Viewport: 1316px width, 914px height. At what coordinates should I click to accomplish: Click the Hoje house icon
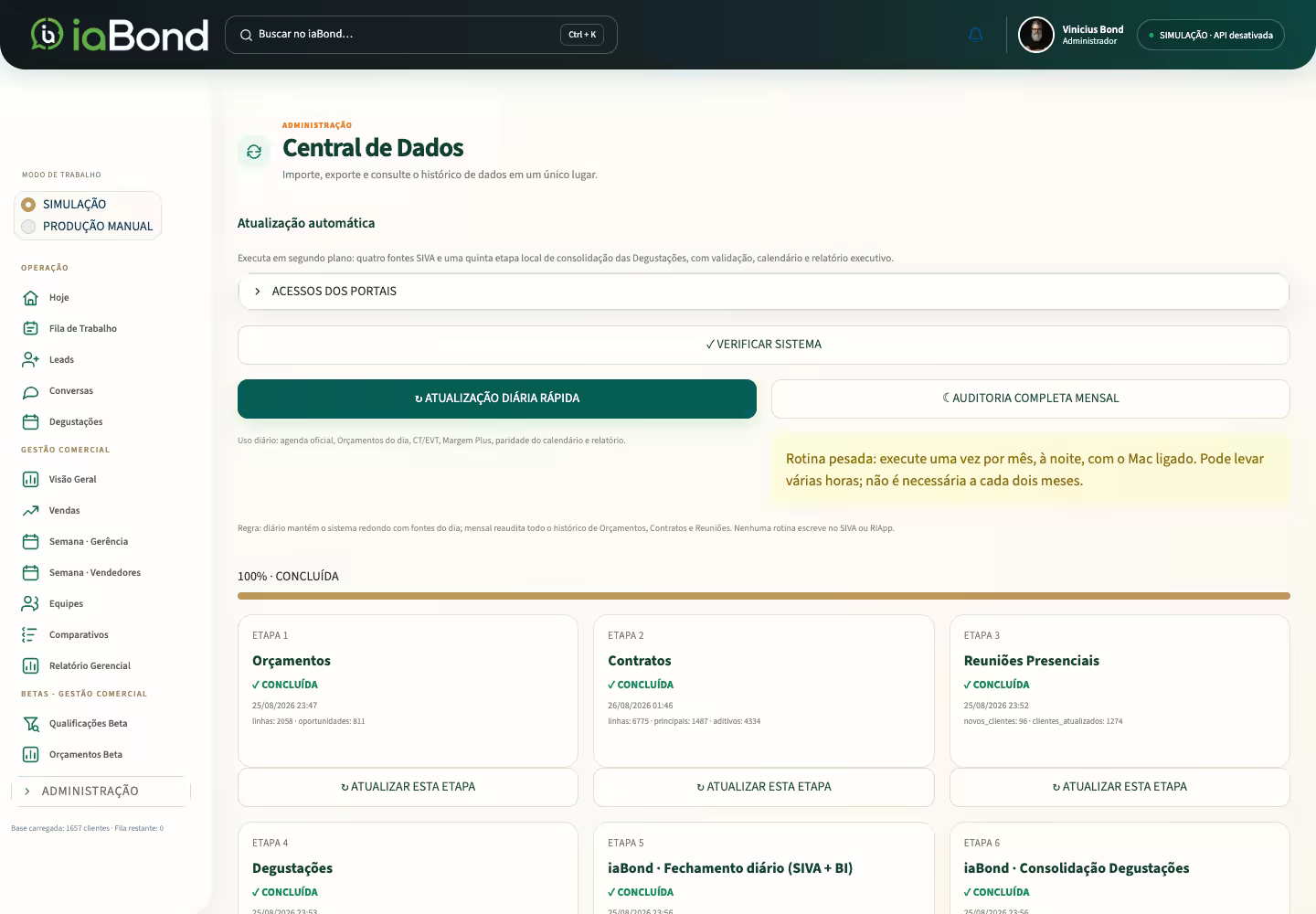[x=30, y=297]
